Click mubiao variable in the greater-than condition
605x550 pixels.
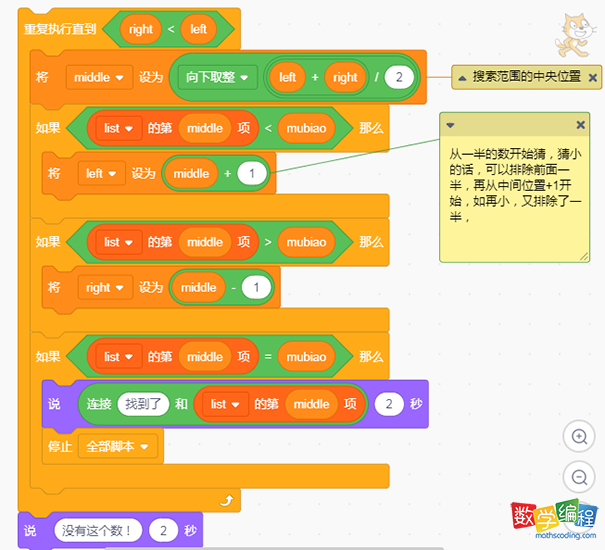[306, 242]
